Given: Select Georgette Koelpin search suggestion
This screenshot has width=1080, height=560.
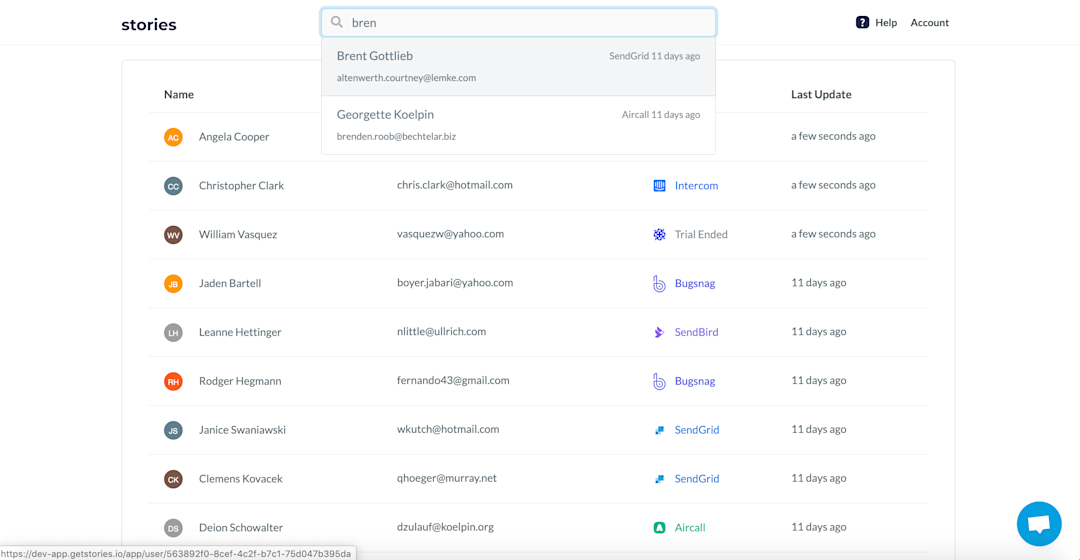Looking at the screenshot, I should click(518, 125).
